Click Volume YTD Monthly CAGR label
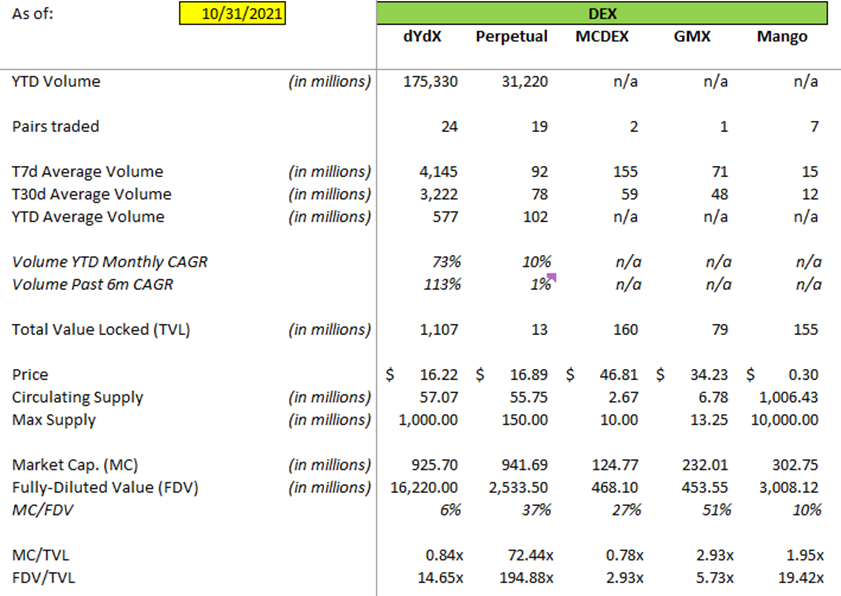Screen dimensions: 841x596 point(109,262)
